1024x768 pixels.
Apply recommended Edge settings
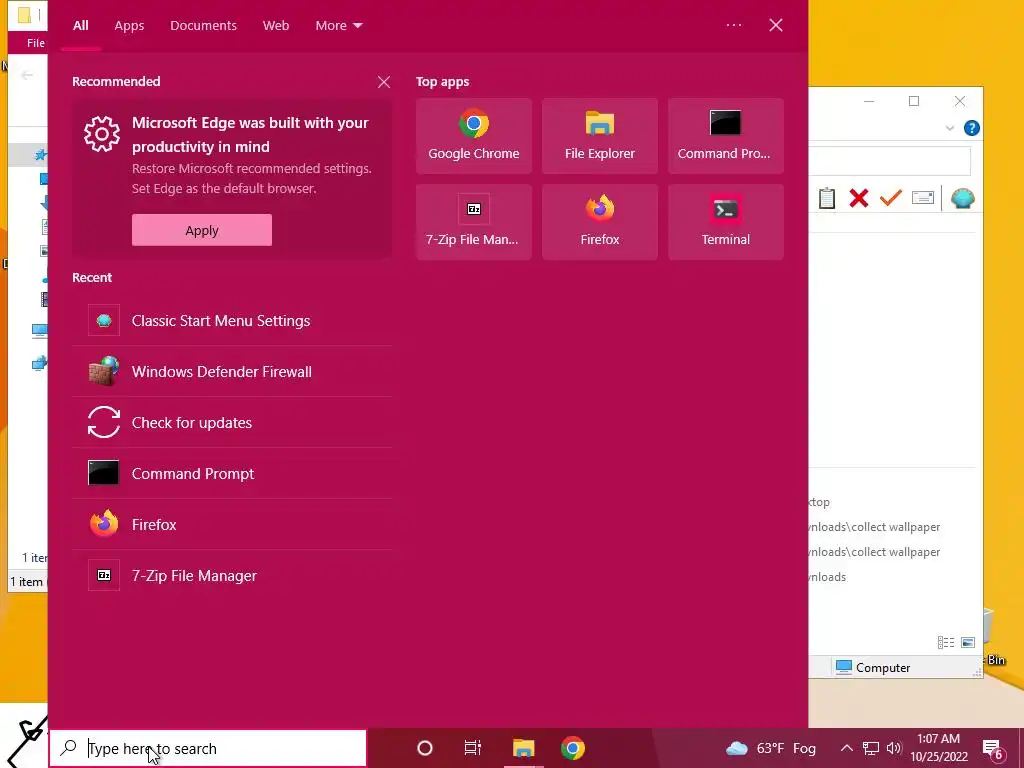[x=202, y=230]
